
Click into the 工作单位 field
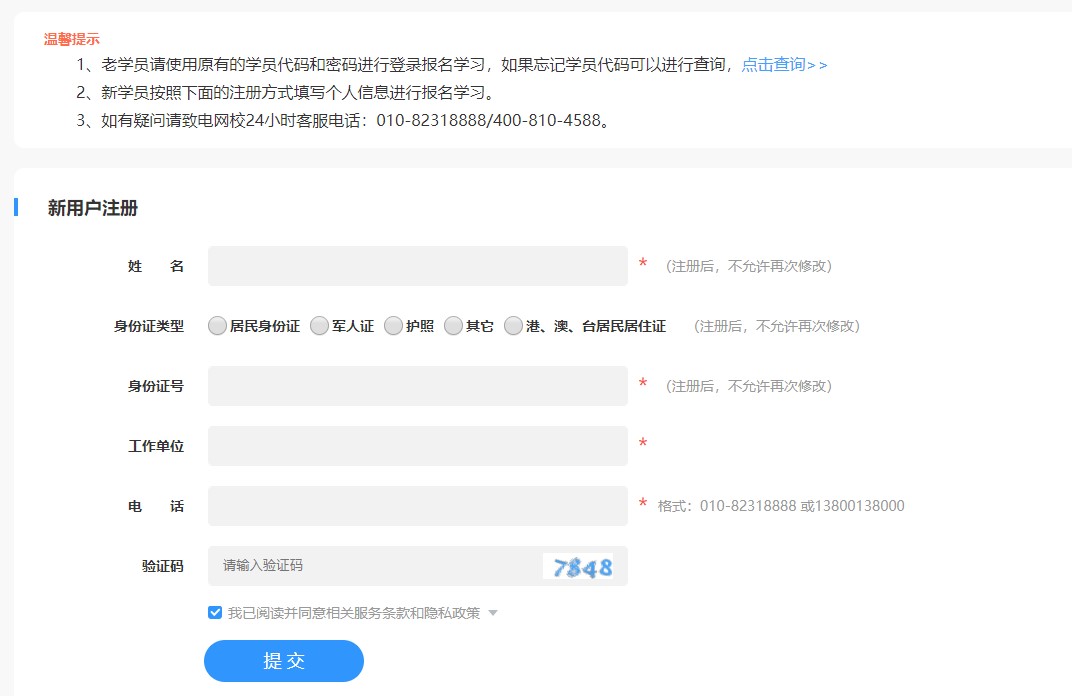tap(418, 446)
